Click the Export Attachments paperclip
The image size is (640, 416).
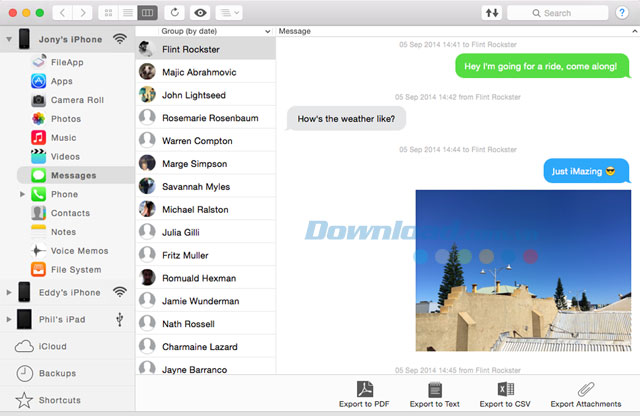click(x=586, y=389)
